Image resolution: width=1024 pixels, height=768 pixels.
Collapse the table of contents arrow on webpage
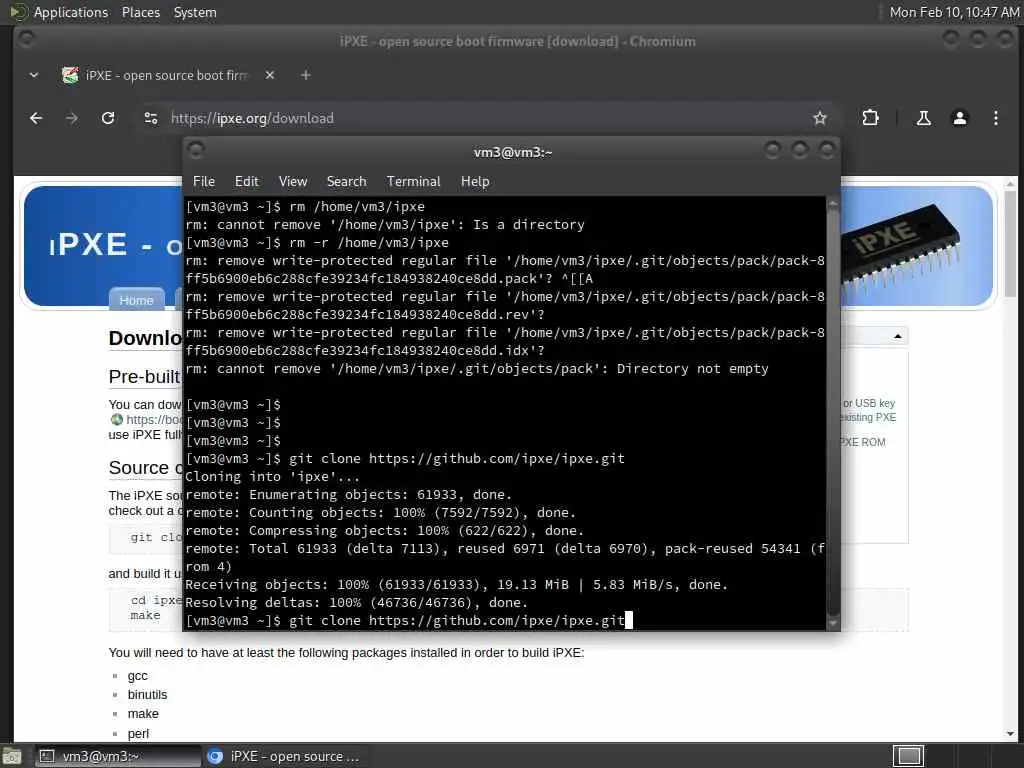pyautogui.click(x=897, y=336)
